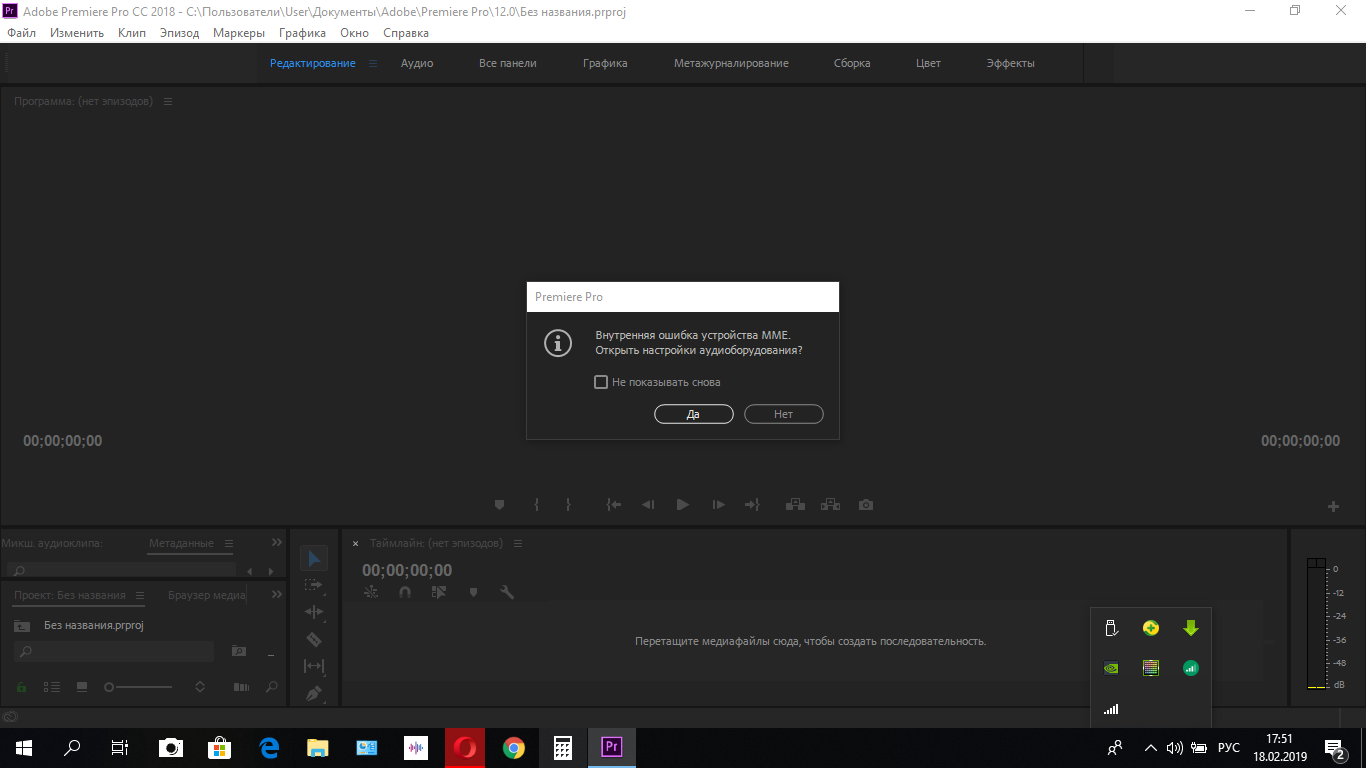Click Mark In brace in the Program monitor
This screenshot has width=1366, height=768.
pyautogui.click(x=536, y=505)
